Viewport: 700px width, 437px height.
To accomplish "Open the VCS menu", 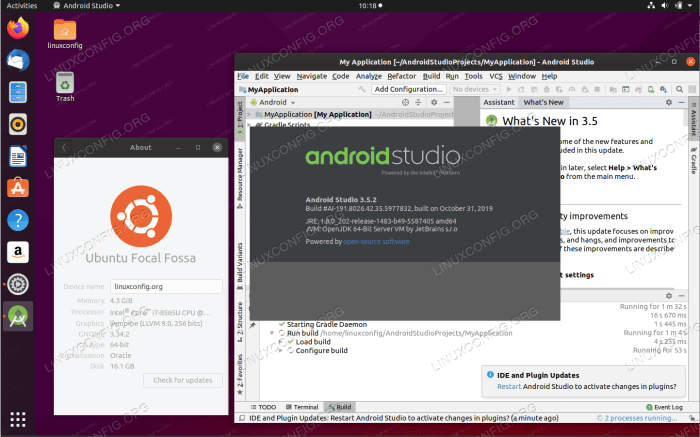I will coord(496,76).
